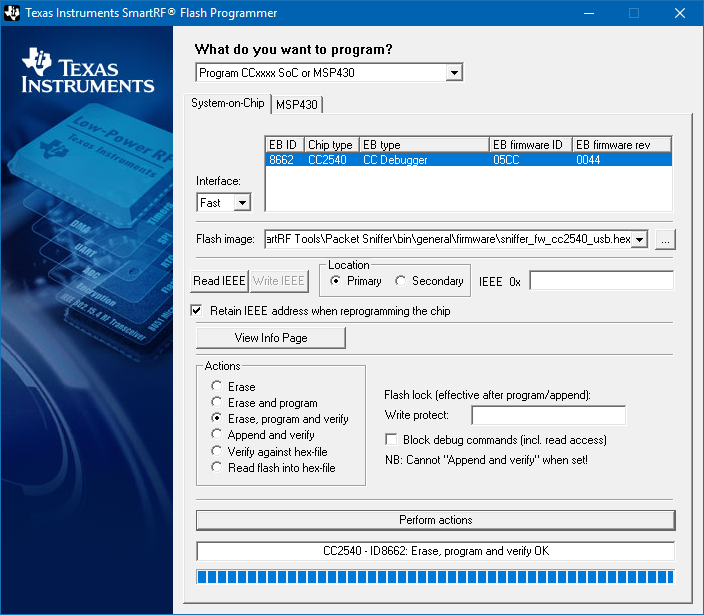Screen dimensions: 704x615
Task: Click the CC Debugger cell in device row
Action: 395,160
